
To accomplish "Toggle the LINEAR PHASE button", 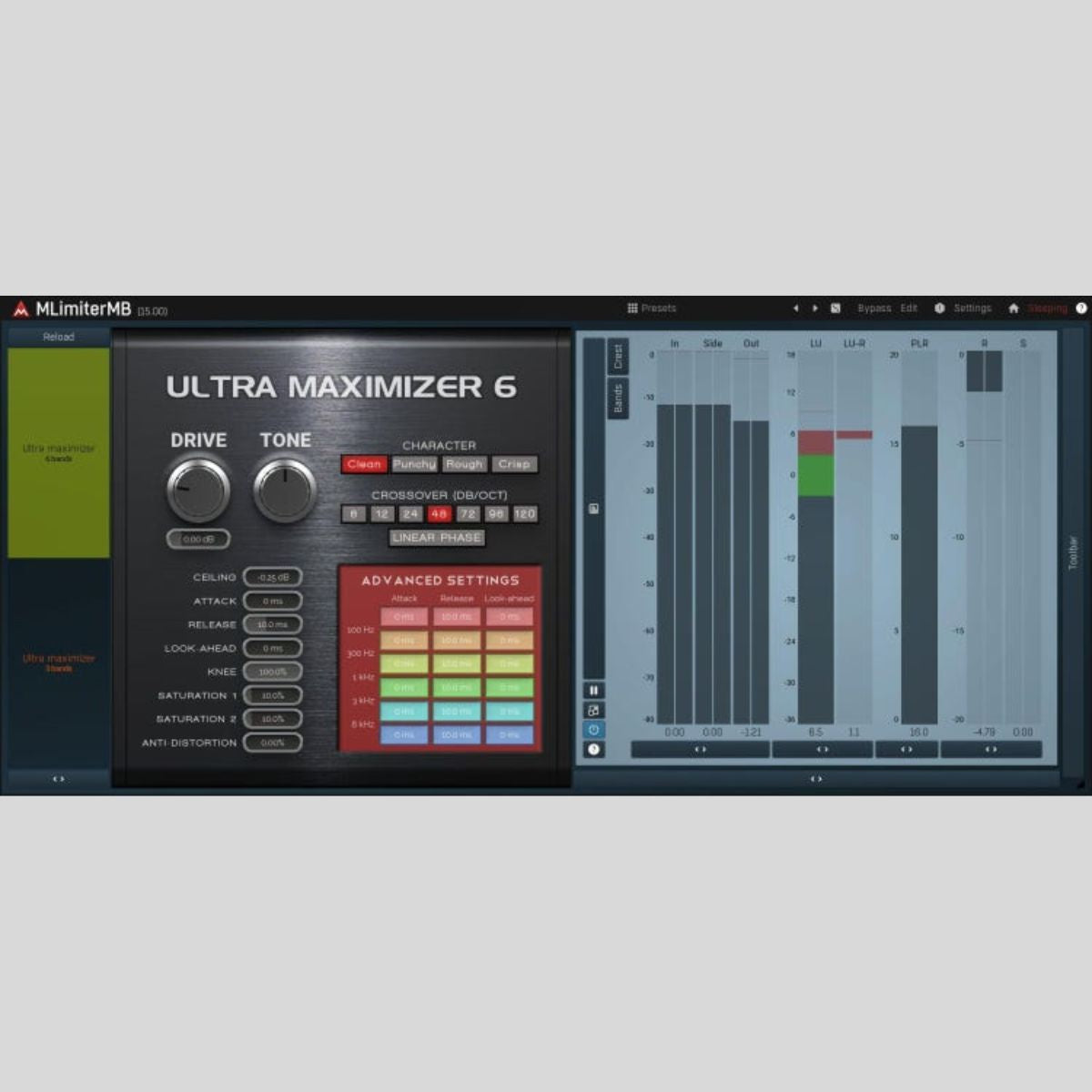I will coord(437,538).
